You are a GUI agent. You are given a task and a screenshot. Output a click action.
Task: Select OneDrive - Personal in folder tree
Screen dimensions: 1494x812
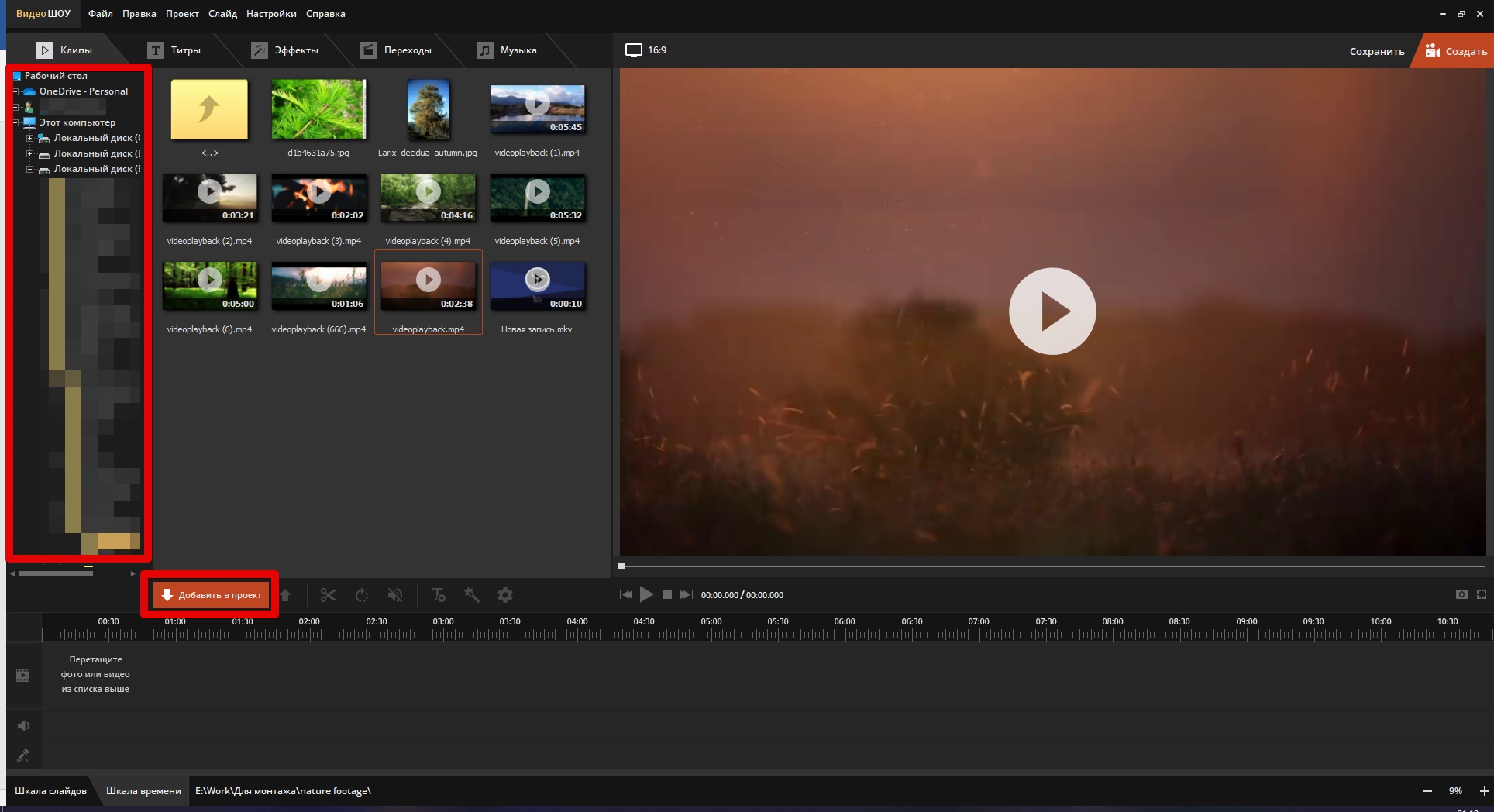[x=84, y=91]
